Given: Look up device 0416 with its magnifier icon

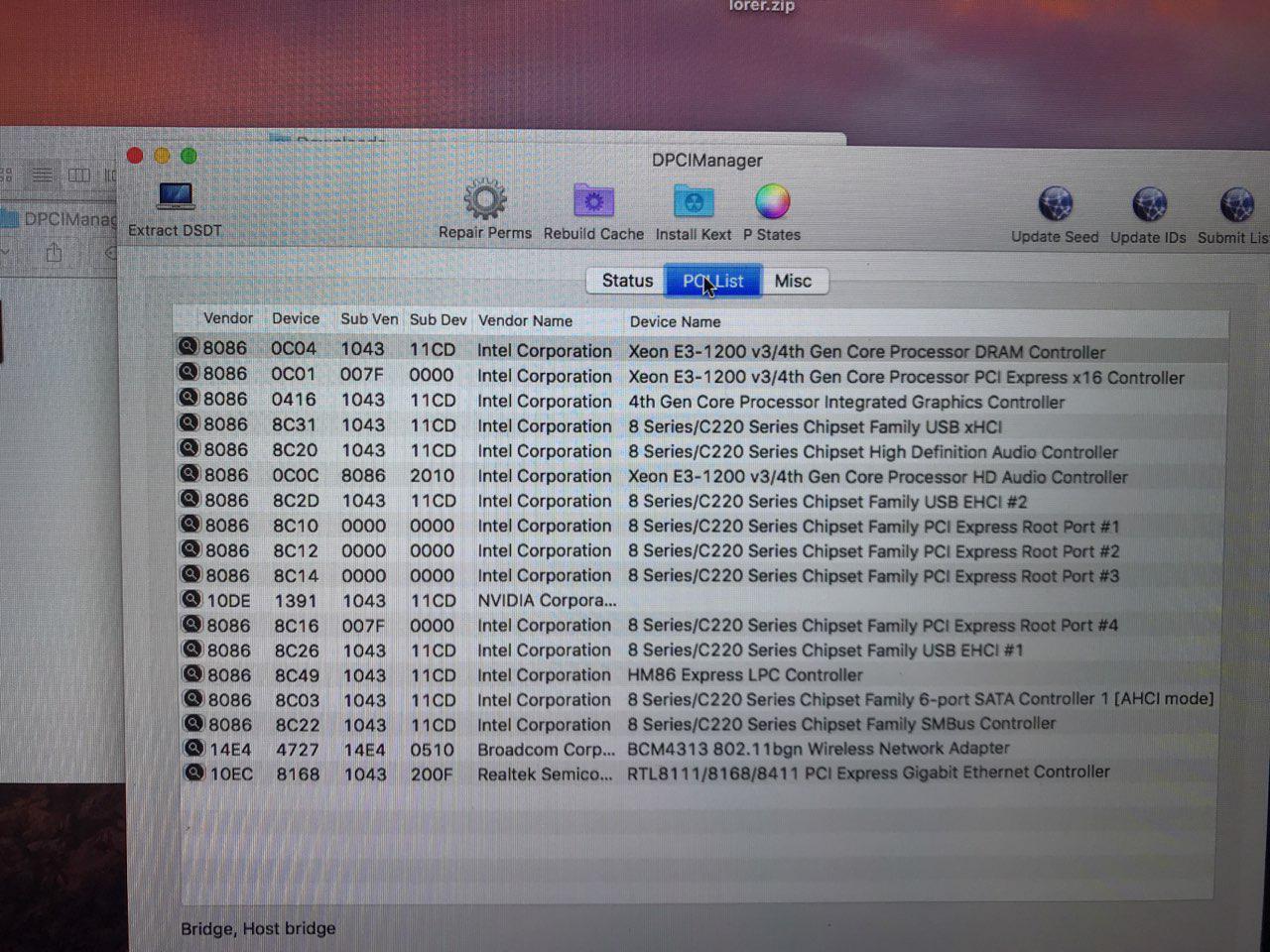Looking at the screenshot, I should pyautogui.click(x=188, y=398).
